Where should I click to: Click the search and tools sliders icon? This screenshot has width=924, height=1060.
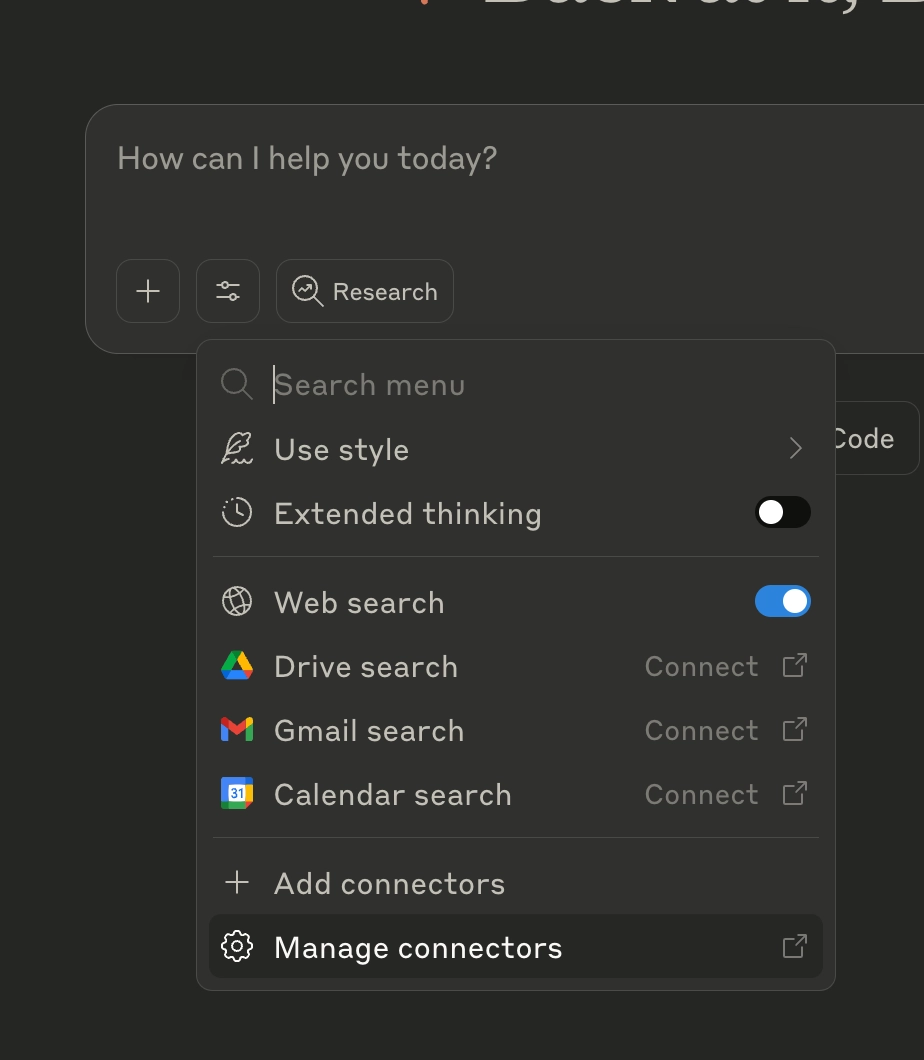[x=228, y=291]
